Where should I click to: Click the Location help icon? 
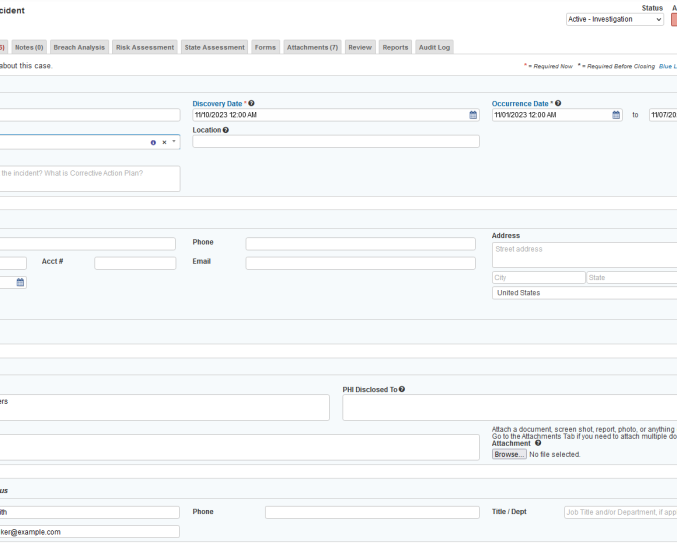click(226, 130)
